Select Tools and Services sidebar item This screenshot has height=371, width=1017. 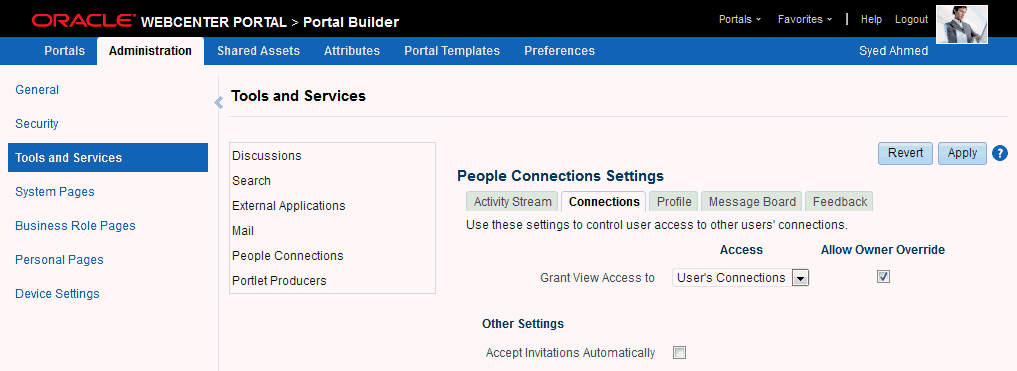pos(108,158)
